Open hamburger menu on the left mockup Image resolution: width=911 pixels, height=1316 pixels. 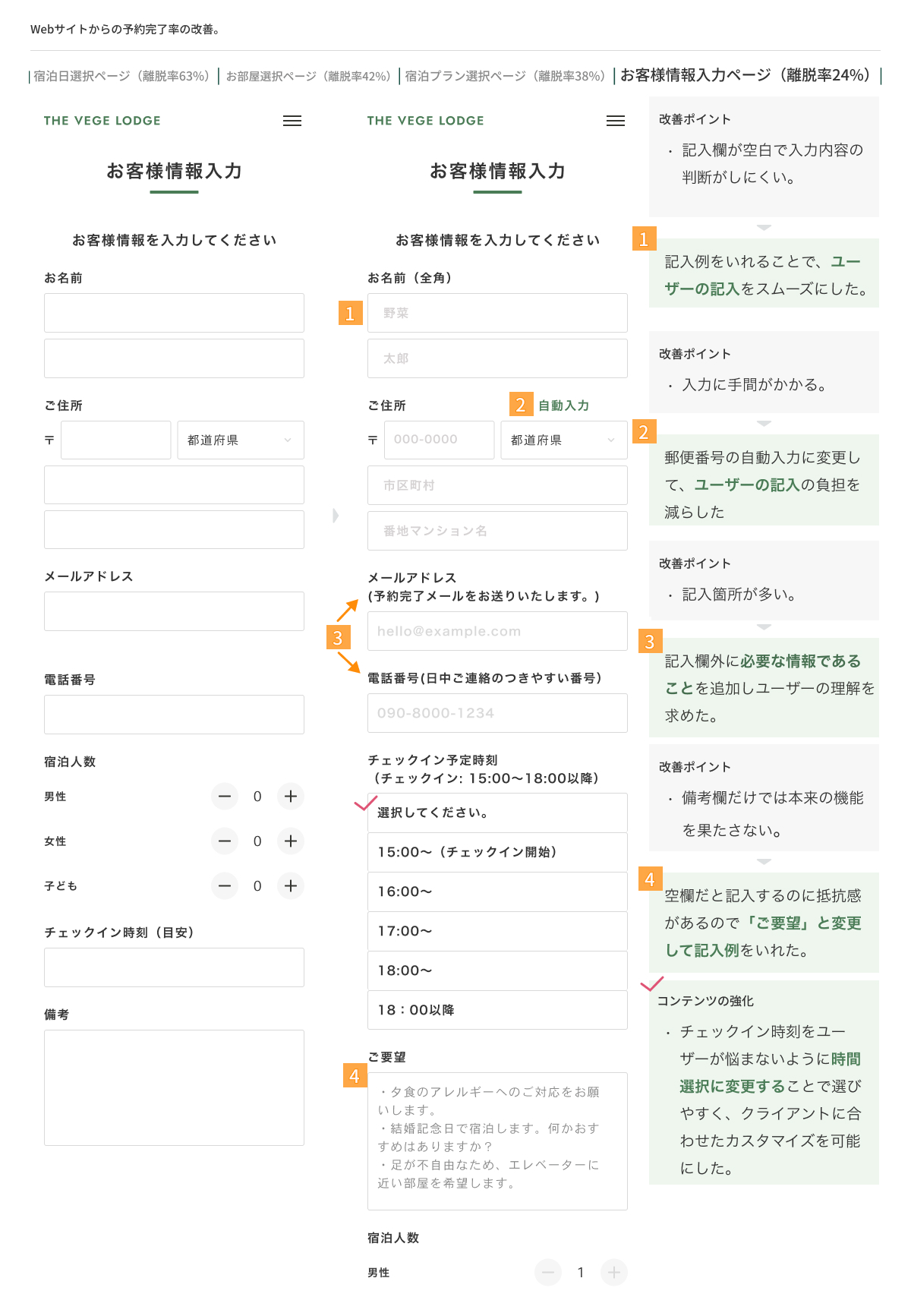coord(292,121)
